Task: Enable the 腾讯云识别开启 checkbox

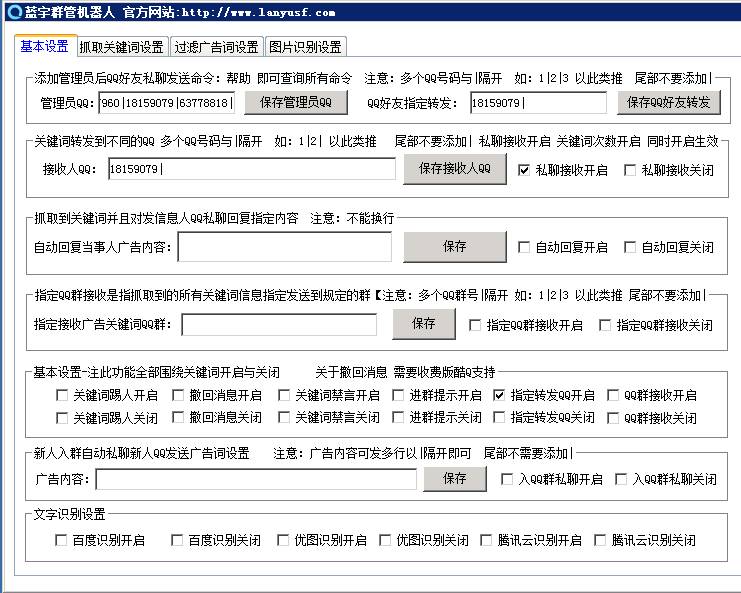Action: (x=486, y=540)
